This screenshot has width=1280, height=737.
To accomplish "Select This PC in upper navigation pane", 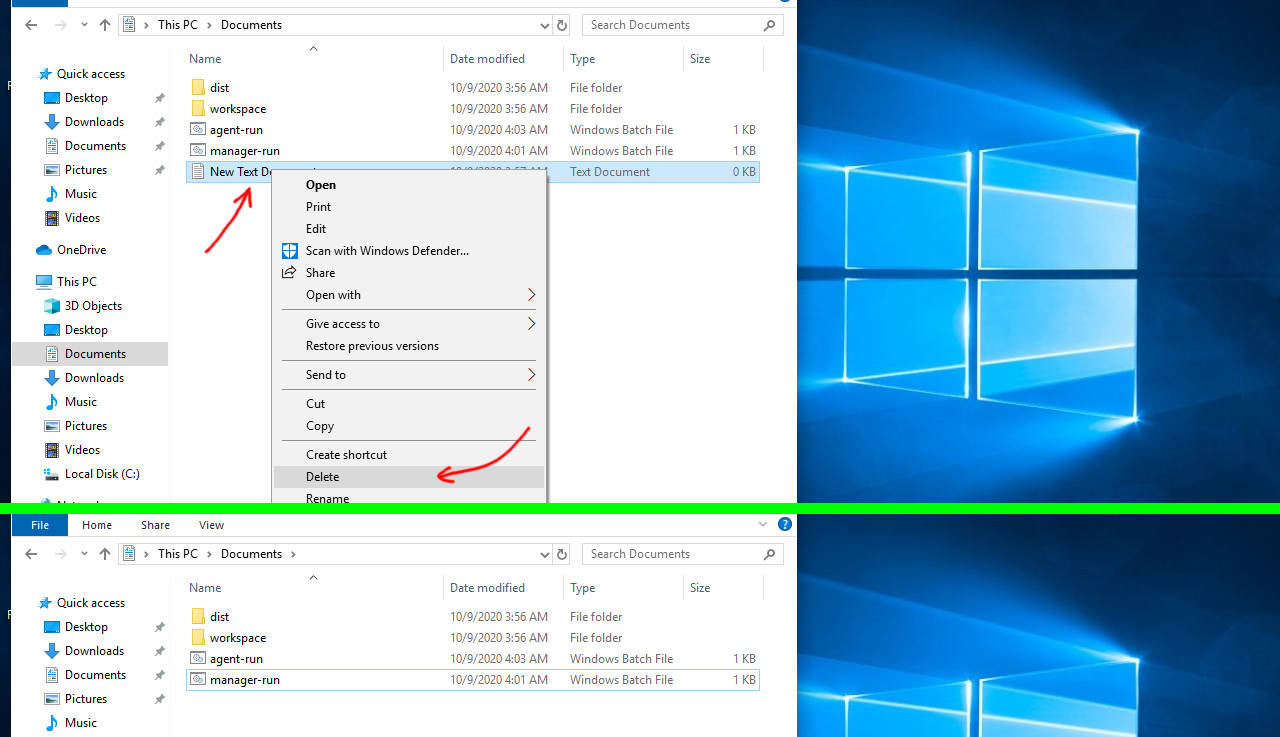I will point(66,282).
